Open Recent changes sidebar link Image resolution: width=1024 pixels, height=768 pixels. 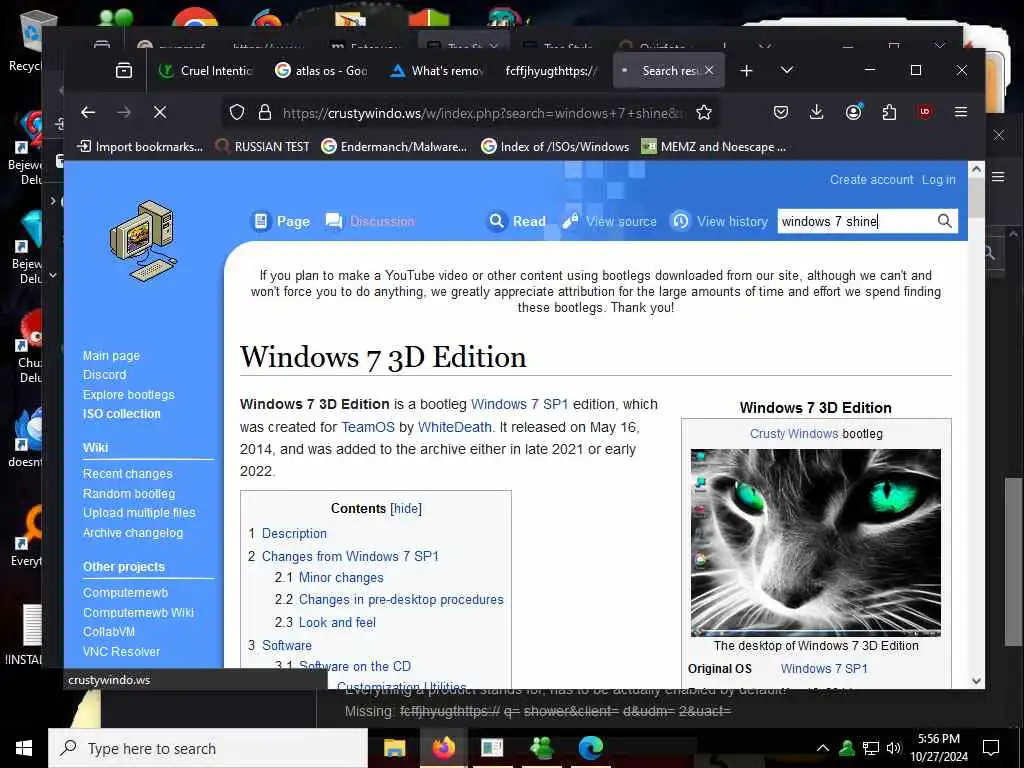[x=127, y=473]
